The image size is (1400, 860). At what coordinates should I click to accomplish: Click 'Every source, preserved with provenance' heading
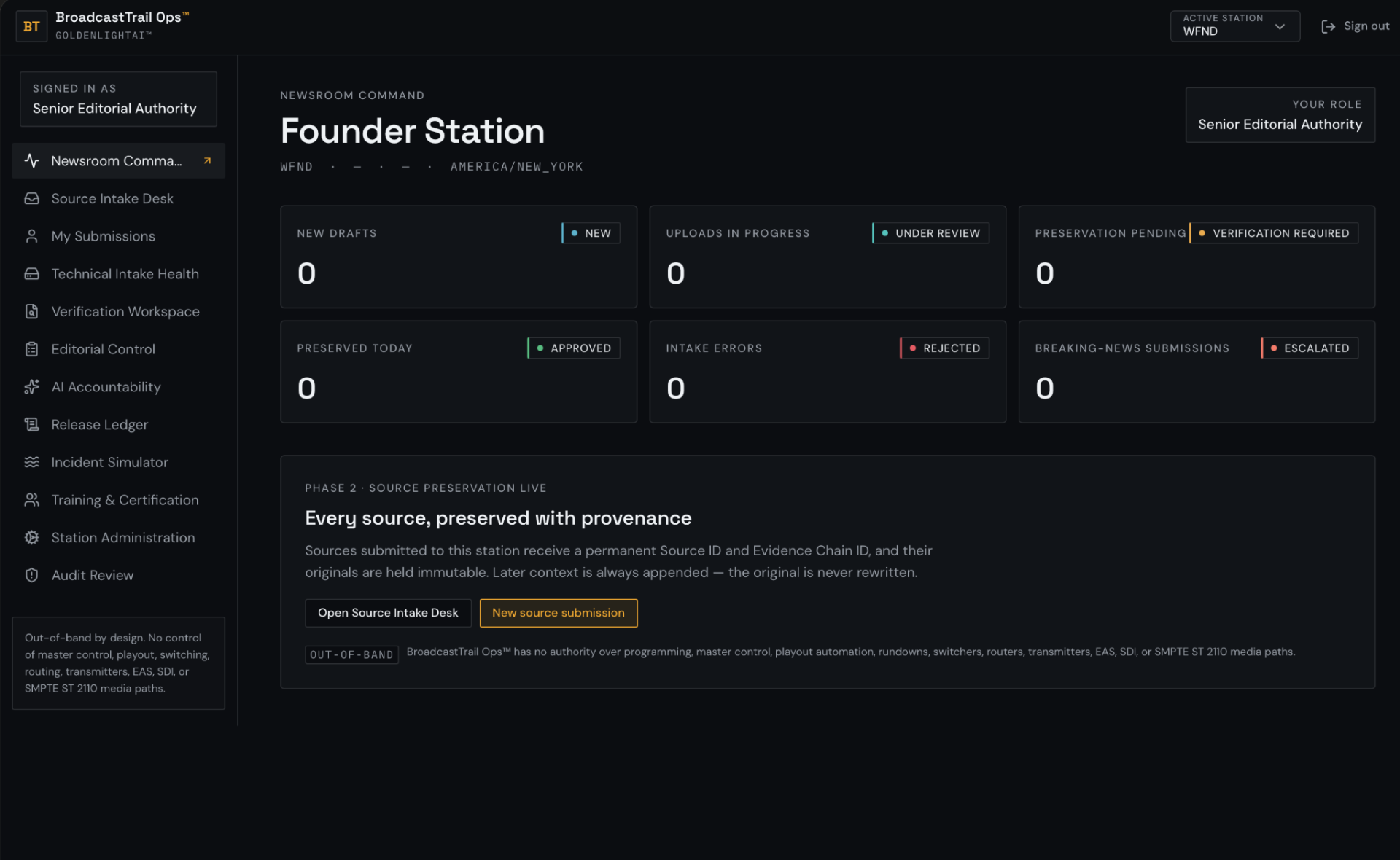498,518
